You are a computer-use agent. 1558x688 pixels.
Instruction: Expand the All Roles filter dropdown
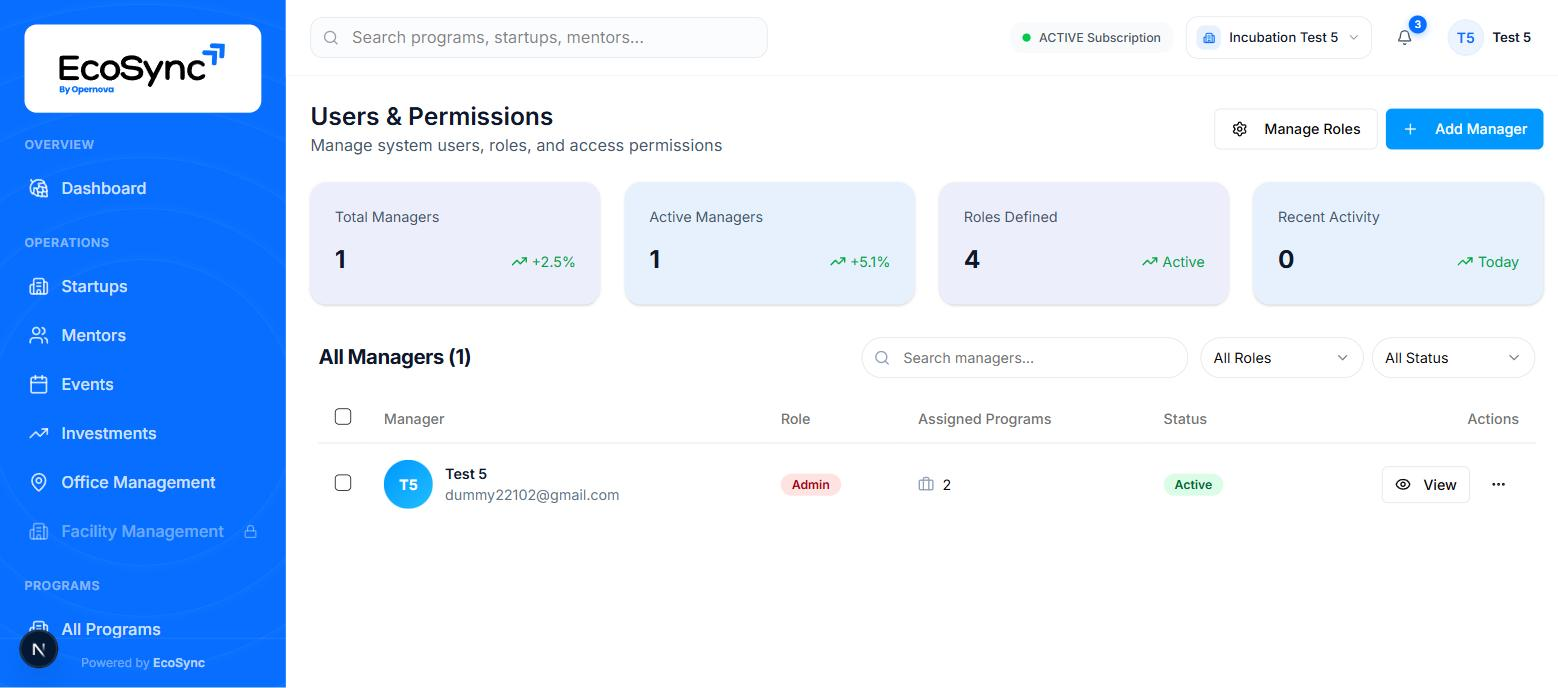[1281, 358]
